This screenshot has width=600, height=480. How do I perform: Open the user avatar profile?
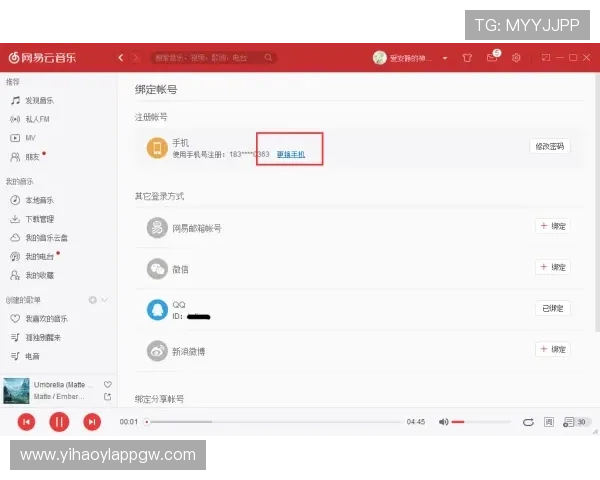click(380, 58)
